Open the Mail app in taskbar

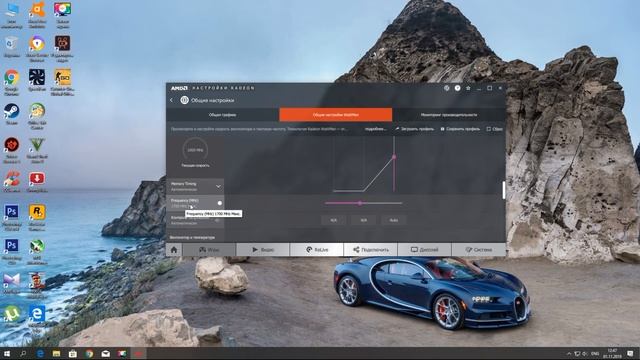click(x=105, y=353)
